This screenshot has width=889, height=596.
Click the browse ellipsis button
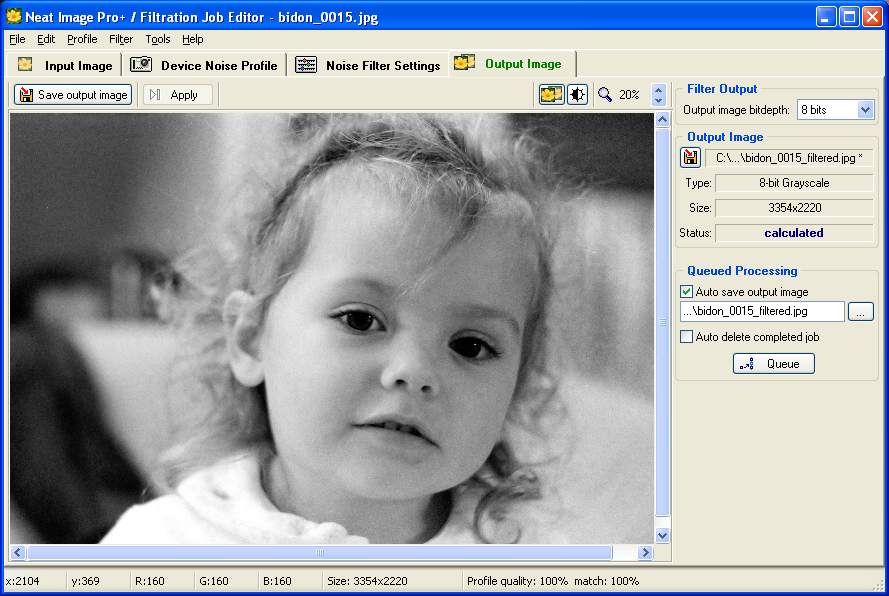860,311
